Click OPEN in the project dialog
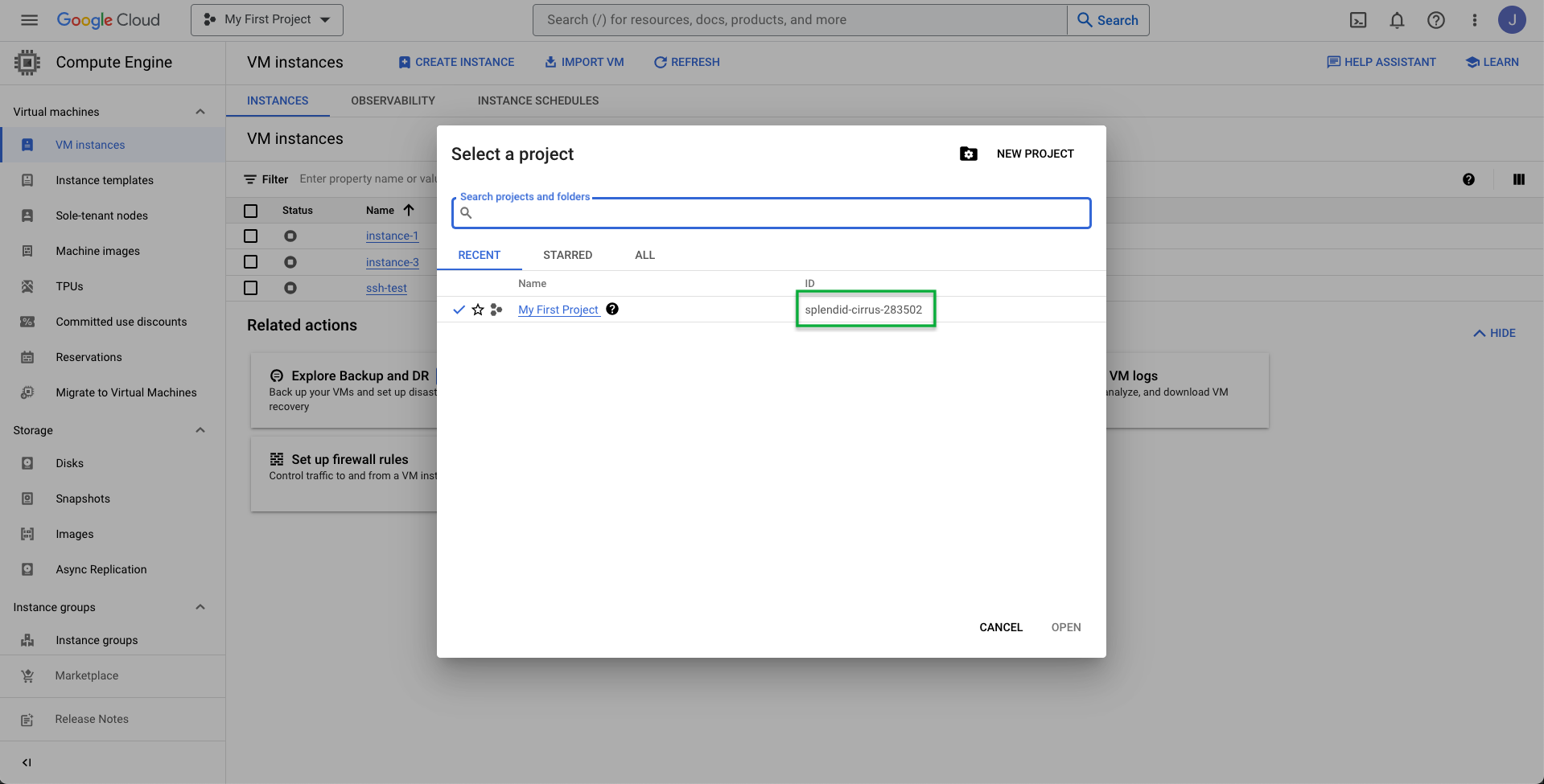 pyautogui.click(x=1066, y=627)
